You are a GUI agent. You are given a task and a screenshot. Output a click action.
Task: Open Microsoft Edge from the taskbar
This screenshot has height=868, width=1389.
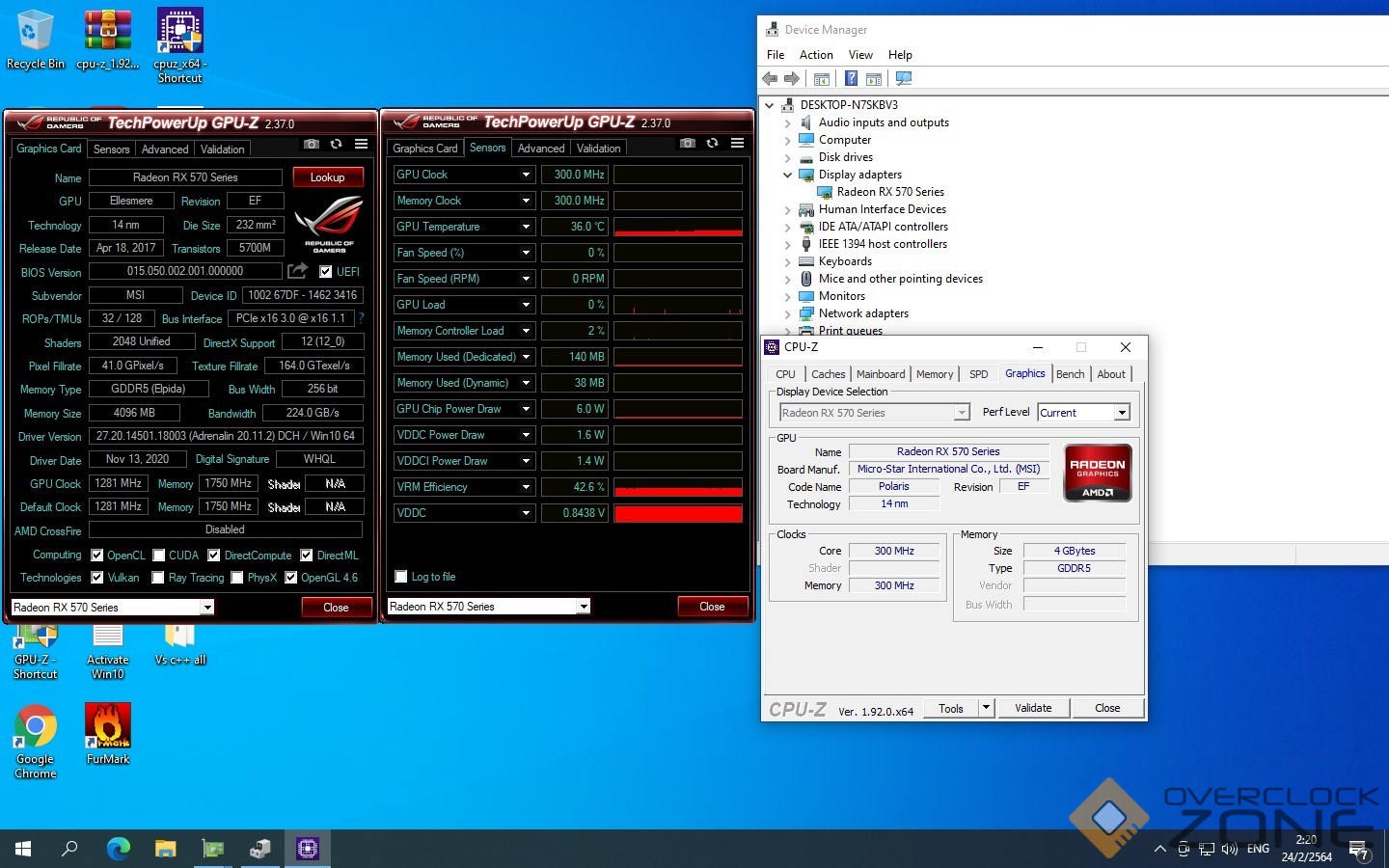118,849
